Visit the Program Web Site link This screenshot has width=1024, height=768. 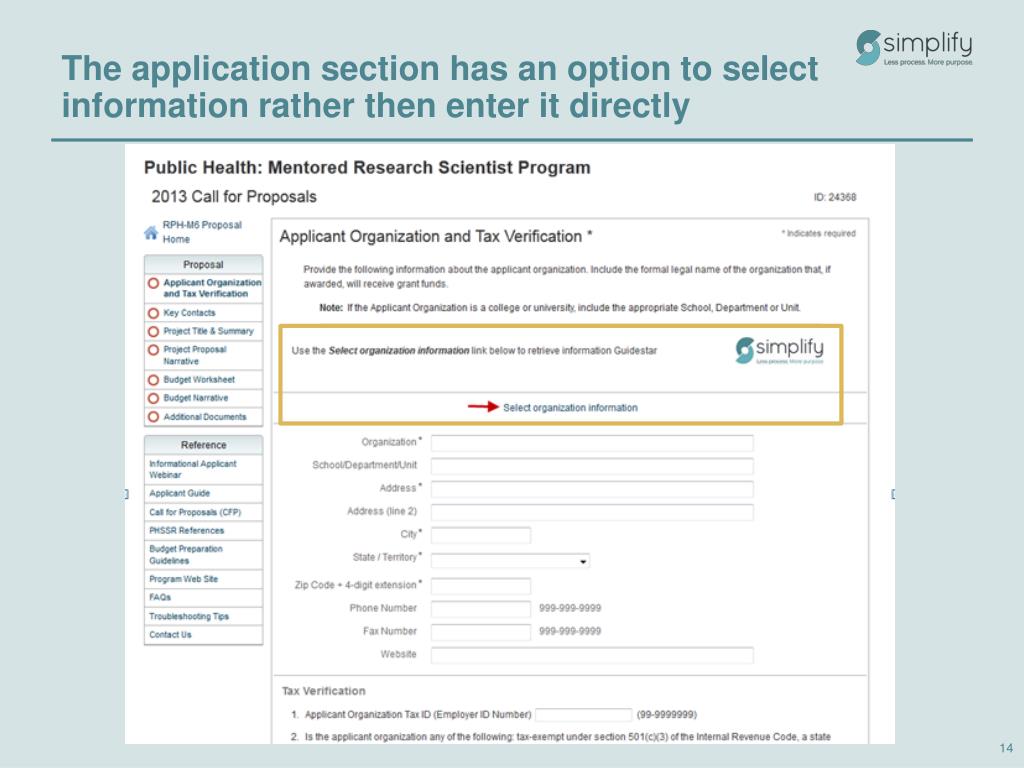[x=184, y=579]
